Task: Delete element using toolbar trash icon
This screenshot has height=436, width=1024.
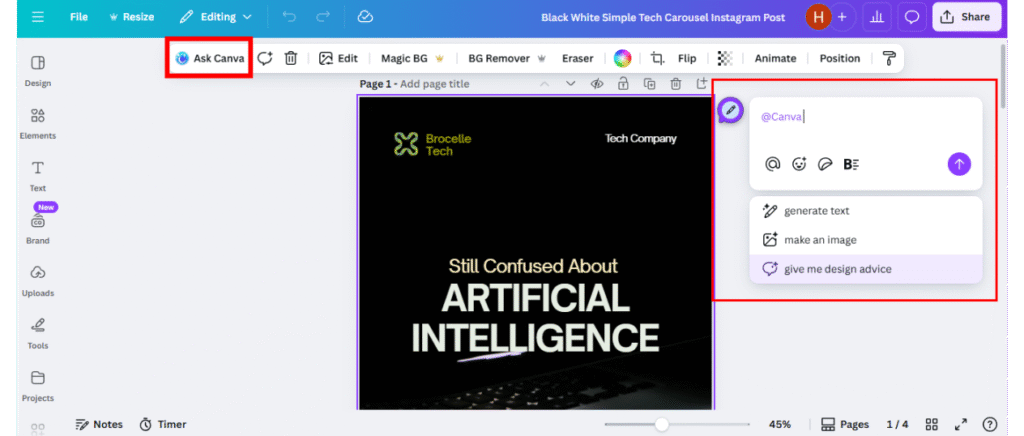Action: pos(290,59)
